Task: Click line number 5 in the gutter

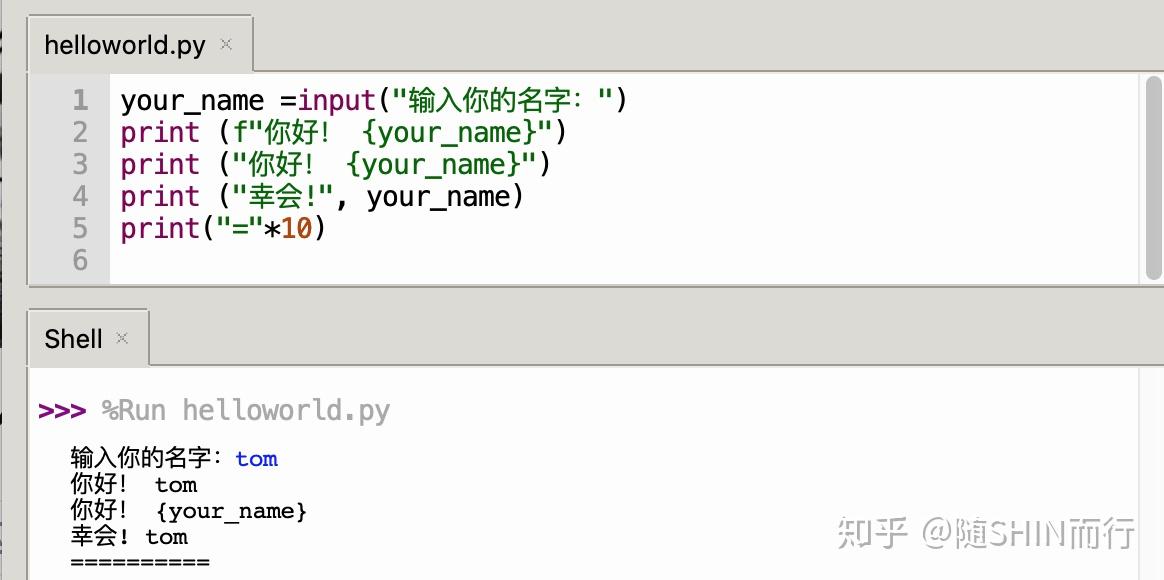Action: [x=79, y=228]
